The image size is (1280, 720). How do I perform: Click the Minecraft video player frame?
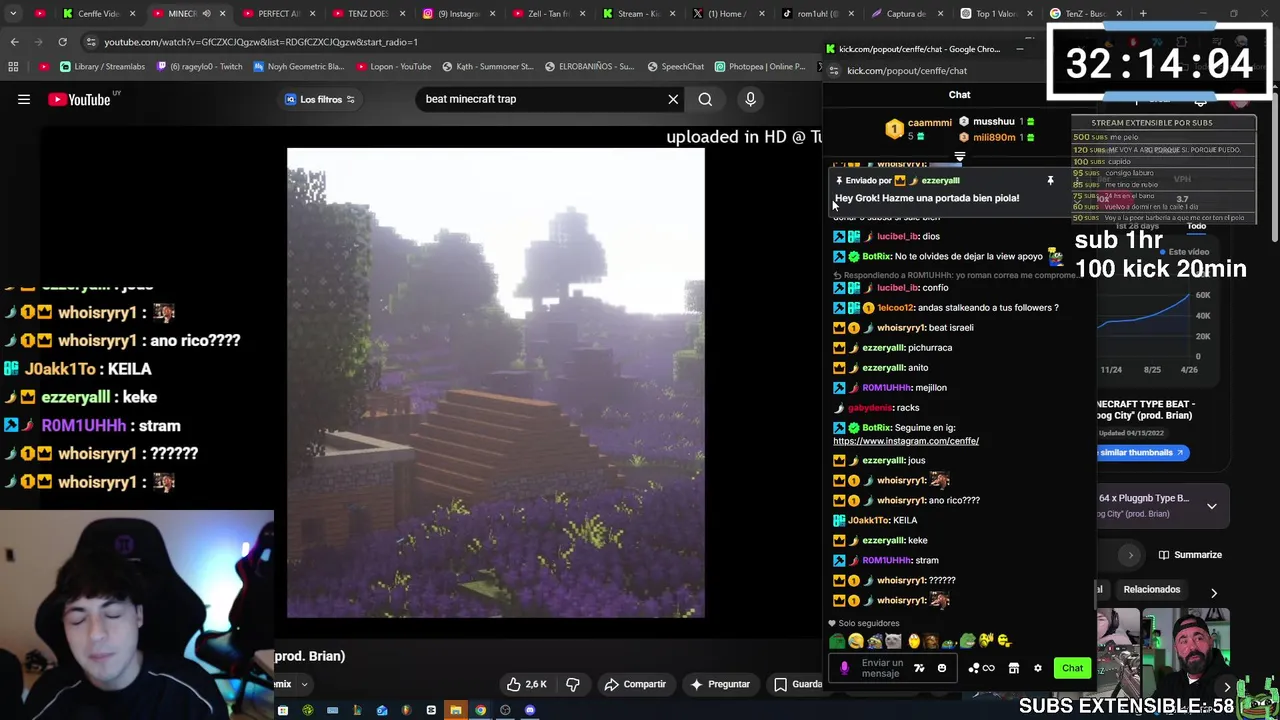496,383
